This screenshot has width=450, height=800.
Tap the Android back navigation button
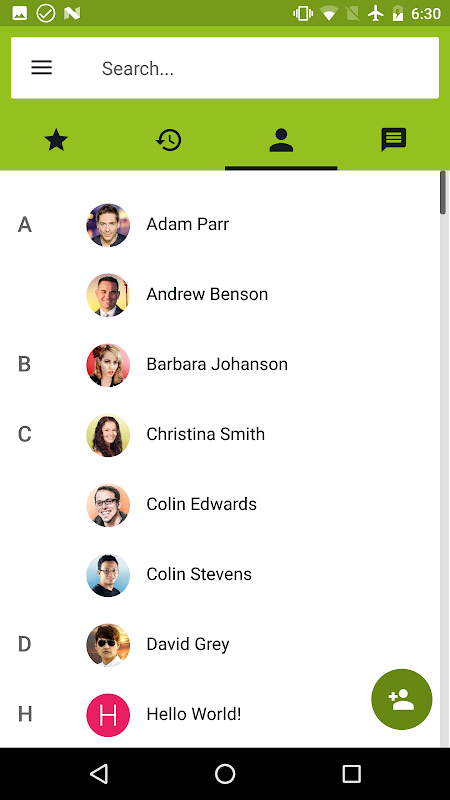pyautogui.click(x=99, y=773)
